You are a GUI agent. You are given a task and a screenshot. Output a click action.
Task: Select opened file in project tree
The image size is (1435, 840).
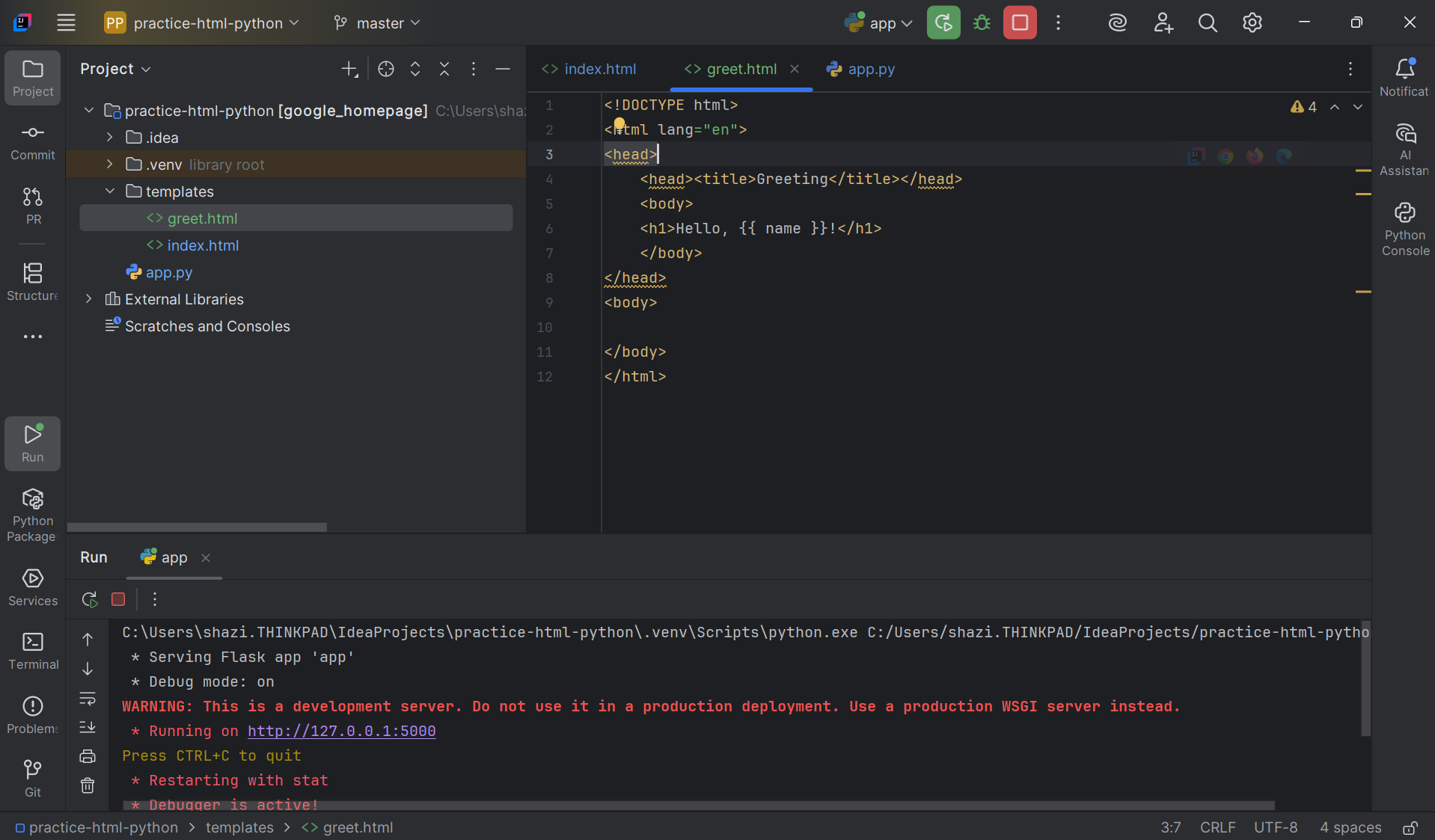(x=386, y=69)
